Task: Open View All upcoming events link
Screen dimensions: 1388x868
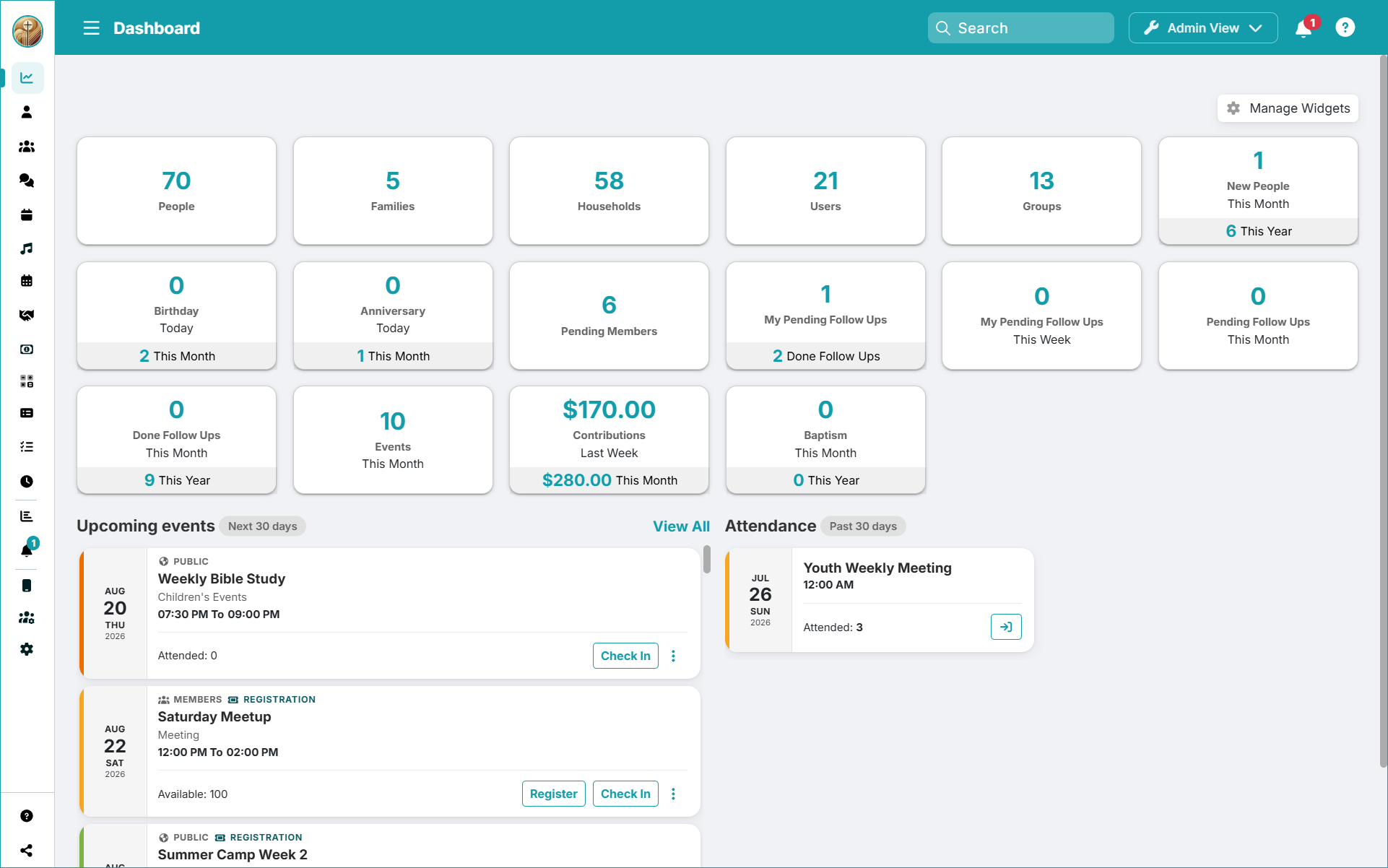Action: pos(681,526)
